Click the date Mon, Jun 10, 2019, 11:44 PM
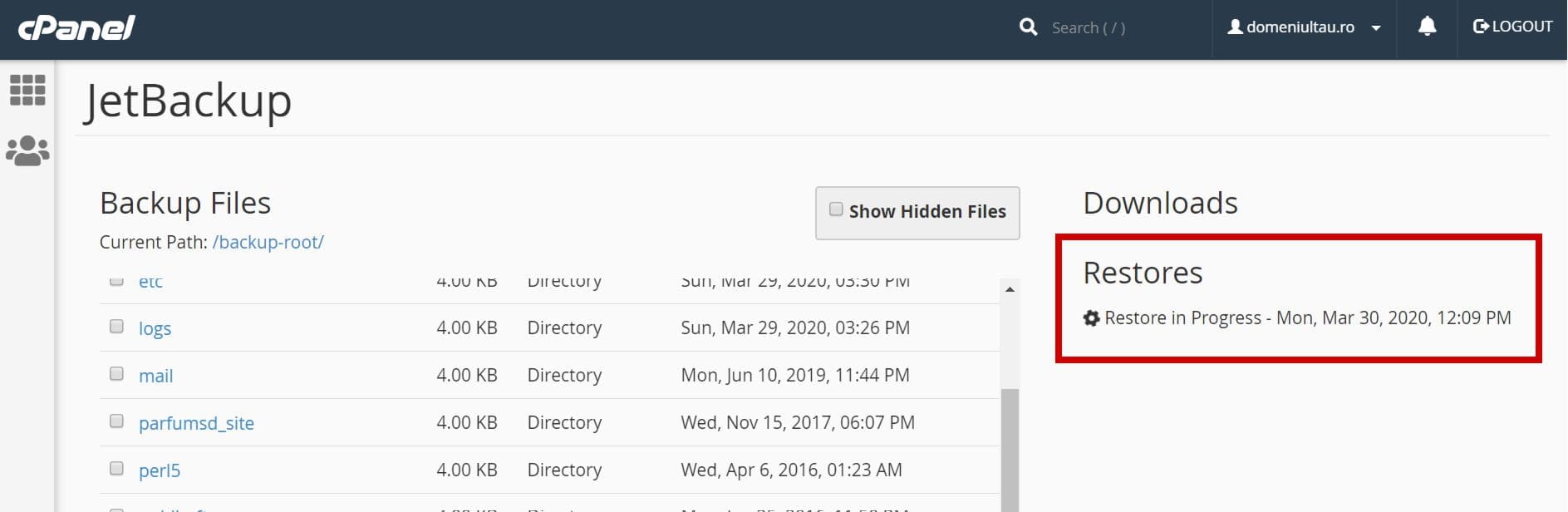Viewport: 1568px width, 512px height. pyautogui.click(x=795, y=376)
